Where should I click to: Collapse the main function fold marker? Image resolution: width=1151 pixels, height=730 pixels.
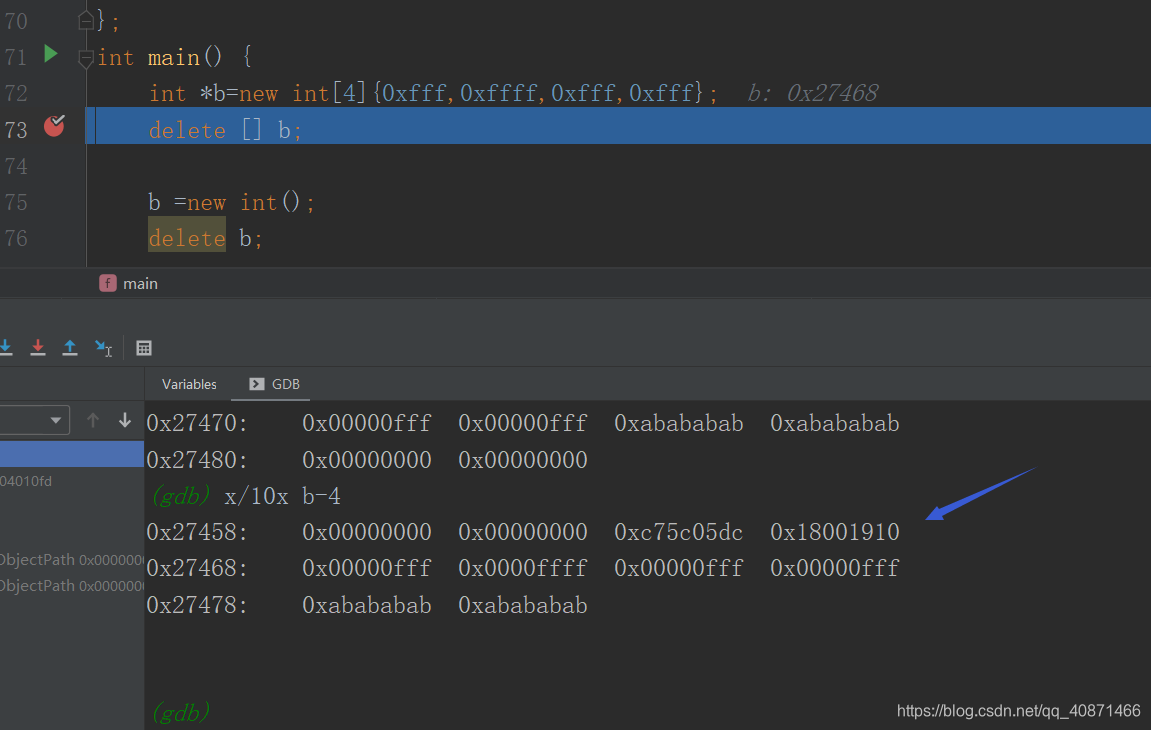pos(86,58)
